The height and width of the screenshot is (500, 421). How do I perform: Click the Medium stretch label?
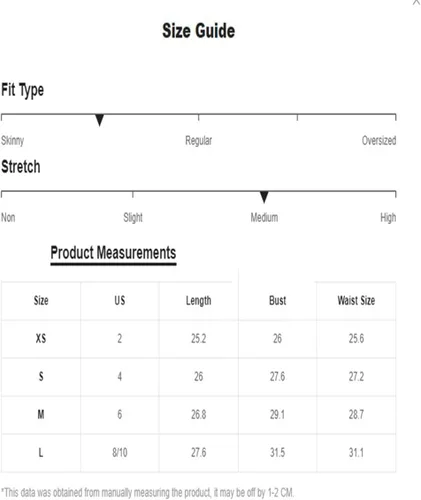[264, 217]
